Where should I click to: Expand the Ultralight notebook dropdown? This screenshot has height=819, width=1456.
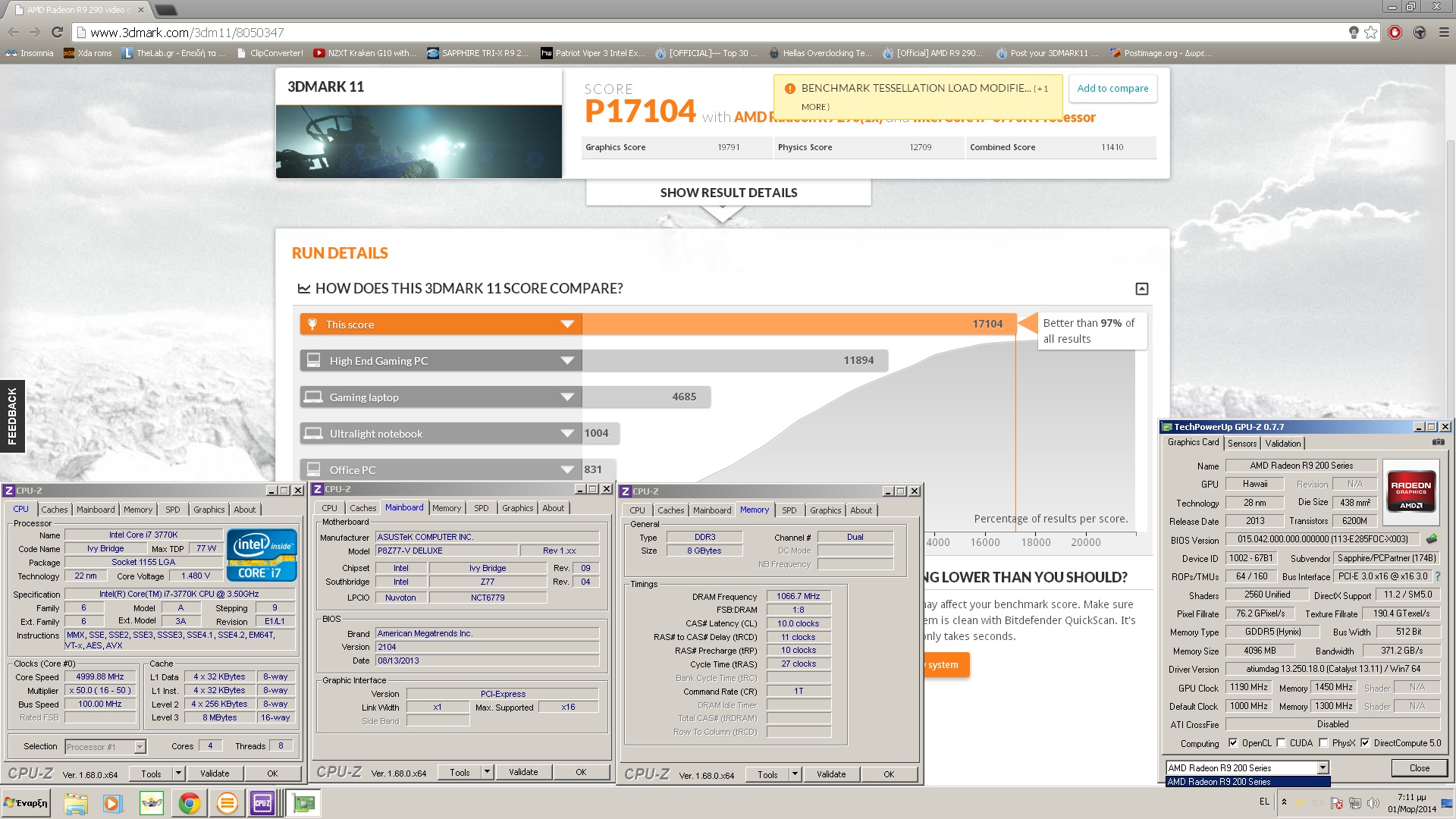(566, 434)
